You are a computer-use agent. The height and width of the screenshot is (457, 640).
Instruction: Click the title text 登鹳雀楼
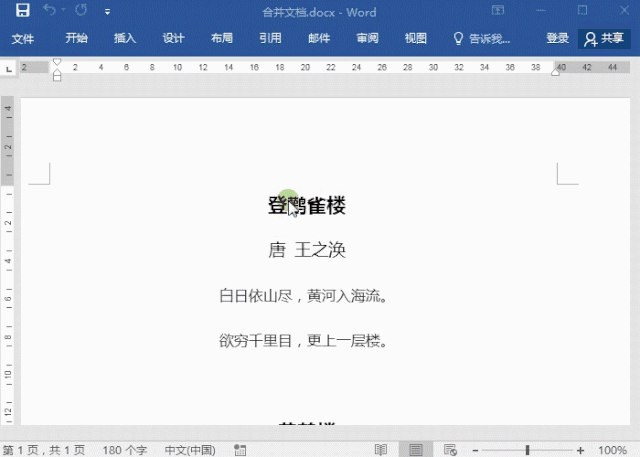[x=307, y=205]
